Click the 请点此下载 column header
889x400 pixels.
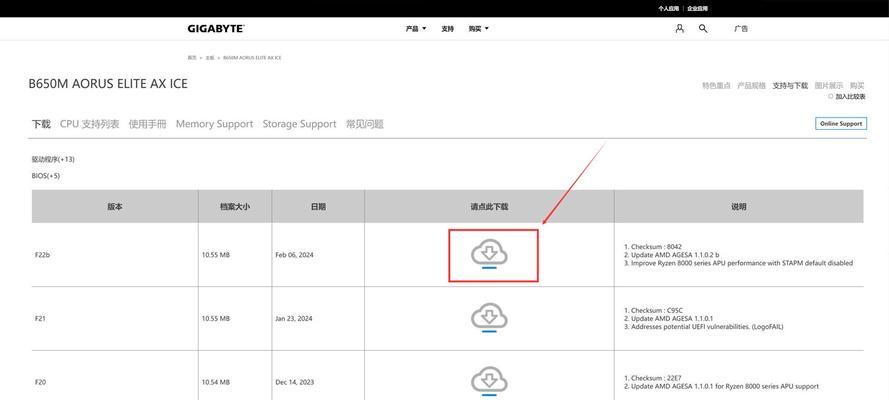(x=489, y=207)
